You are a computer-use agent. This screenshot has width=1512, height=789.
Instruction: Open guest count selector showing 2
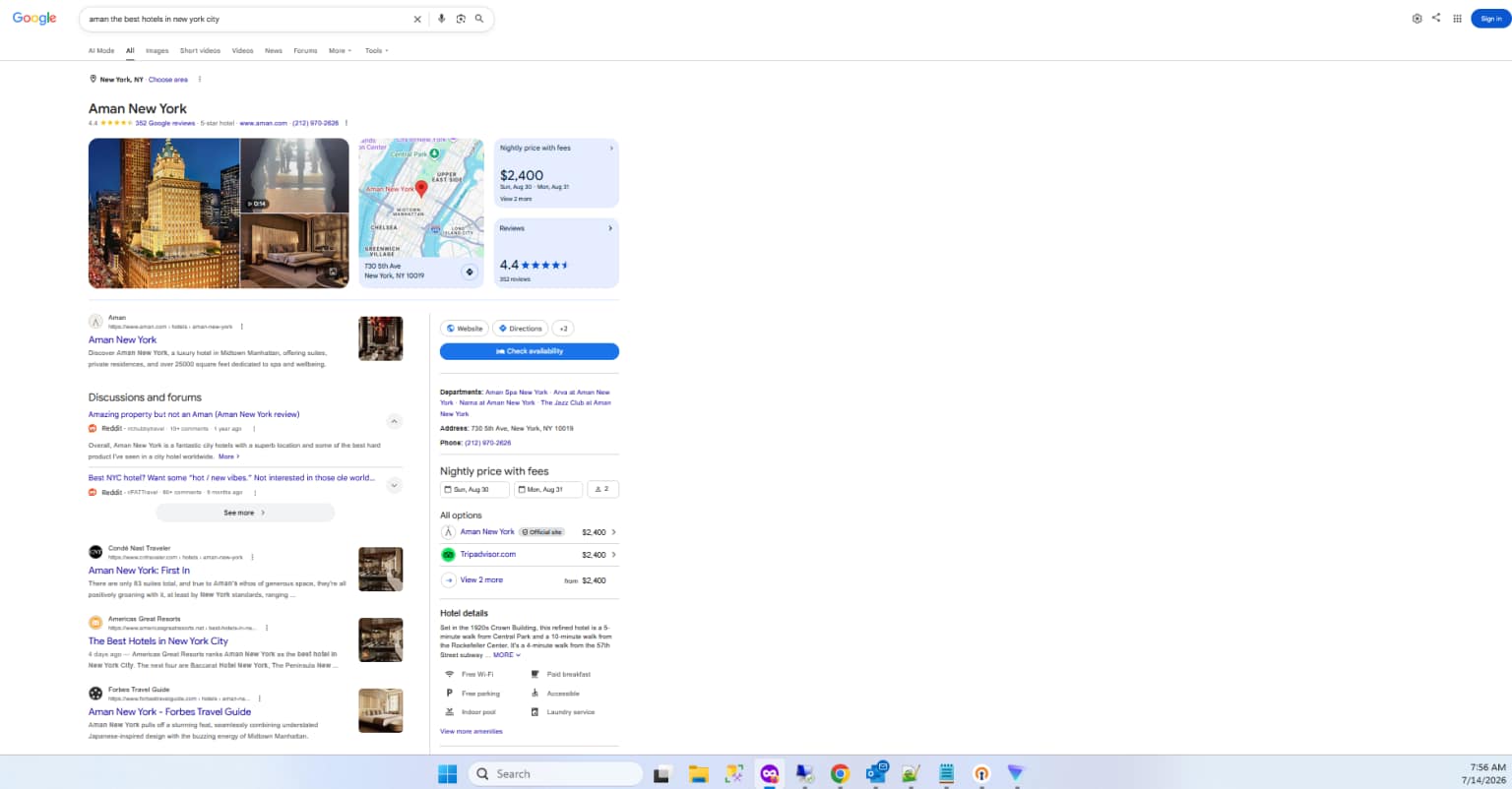click(602, 489)
